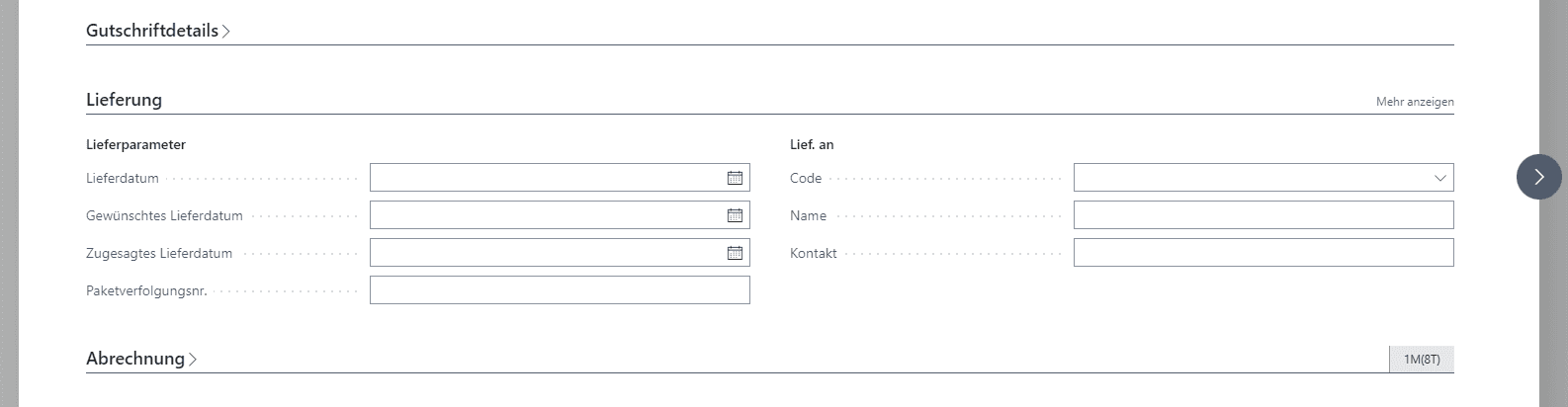
Task: Open calendar for Gewünschtes Lieferdatum
Action: (x=735, y=215)
